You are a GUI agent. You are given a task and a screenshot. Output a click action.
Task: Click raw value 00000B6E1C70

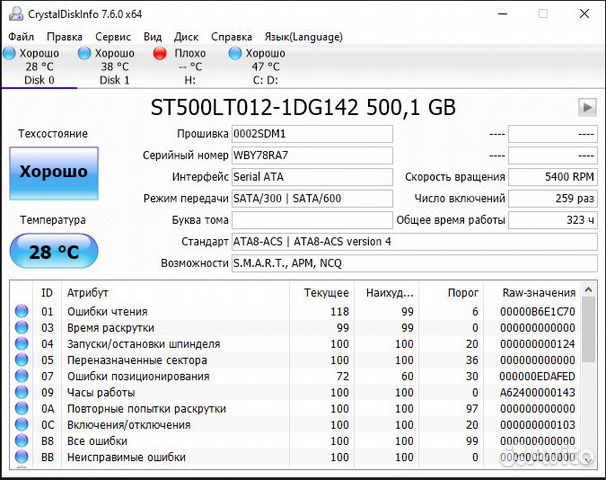click(x=537, y=311)
